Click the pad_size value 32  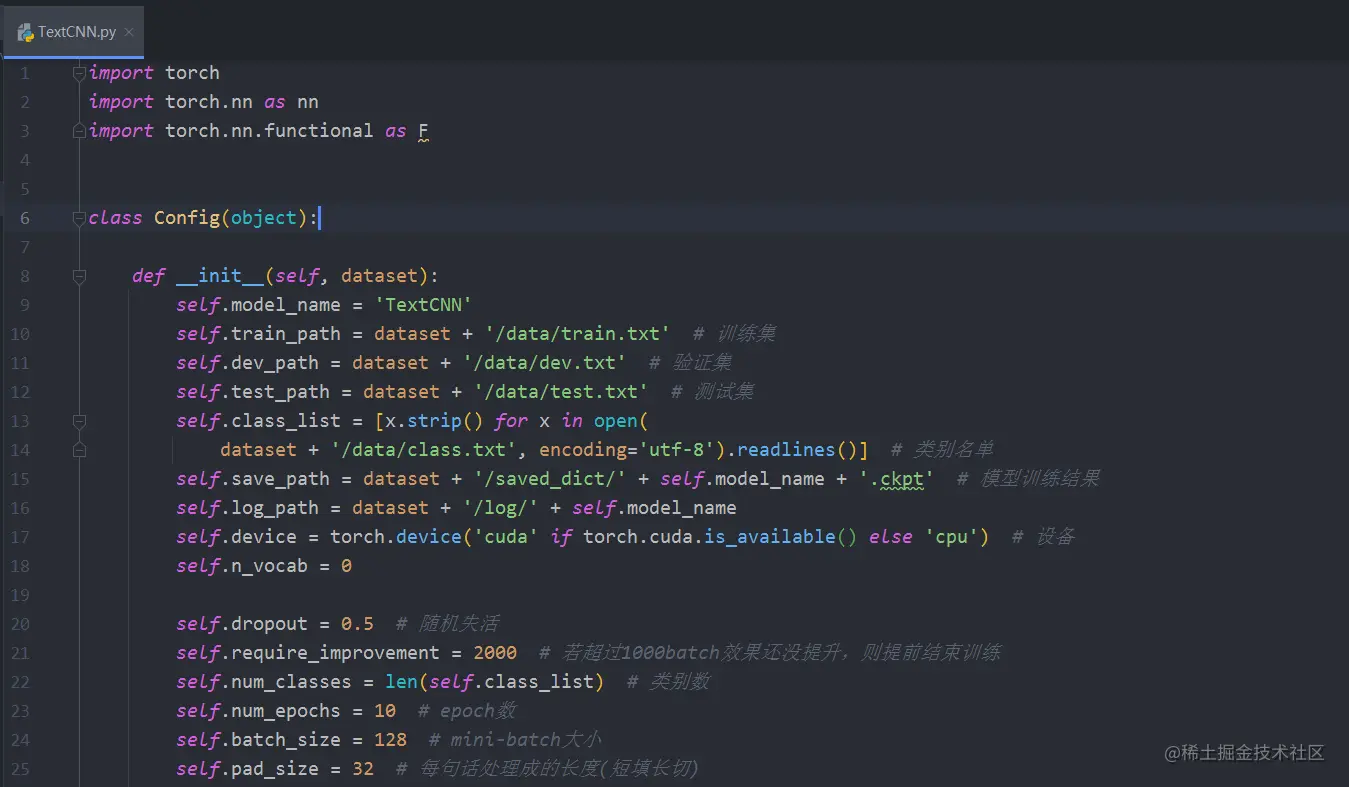pyautogui.click(x=363, y=769)
